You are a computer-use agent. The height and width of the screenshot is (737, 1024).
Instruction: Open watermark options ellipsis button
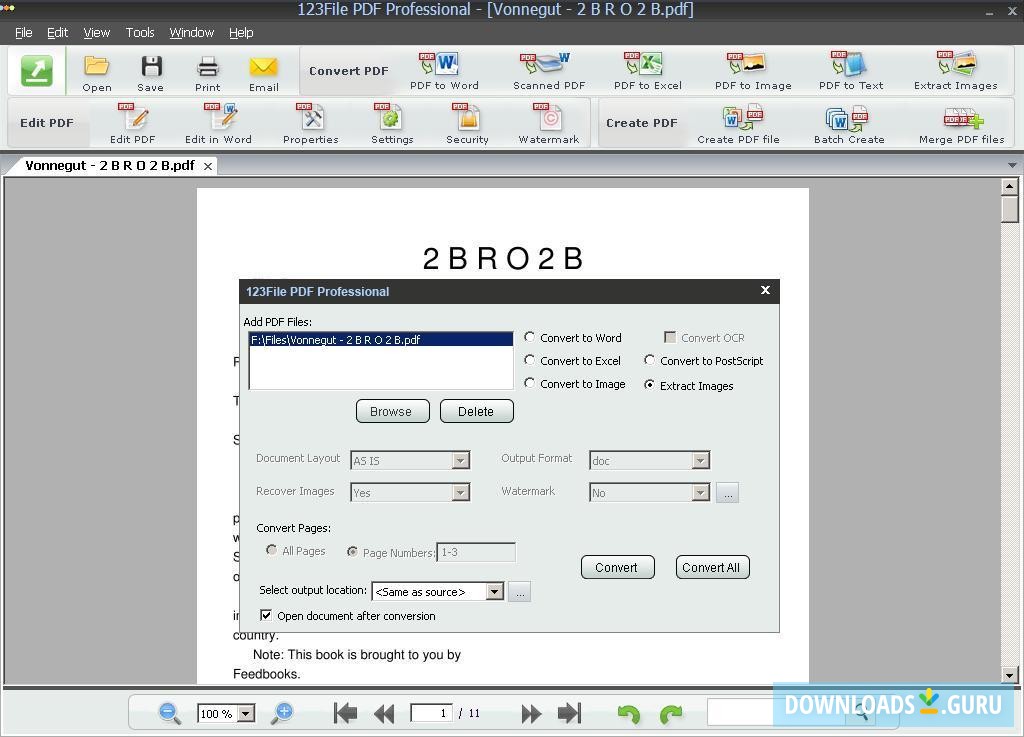pos(728,493)
